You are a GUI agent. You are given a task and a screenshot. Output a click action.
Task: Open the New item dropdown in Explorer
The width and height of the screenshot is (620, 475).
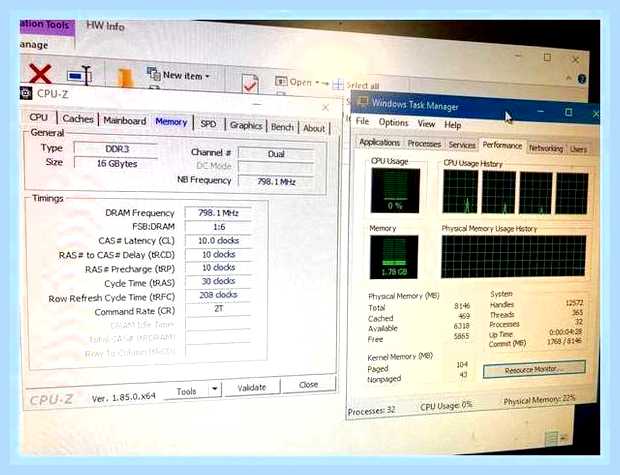coord(178,75)
